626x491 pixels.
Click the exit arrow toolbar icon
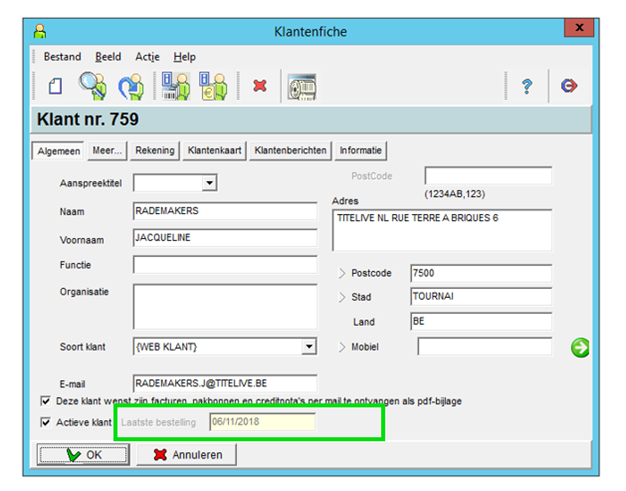pyautogui.click(x=569, y=86)
